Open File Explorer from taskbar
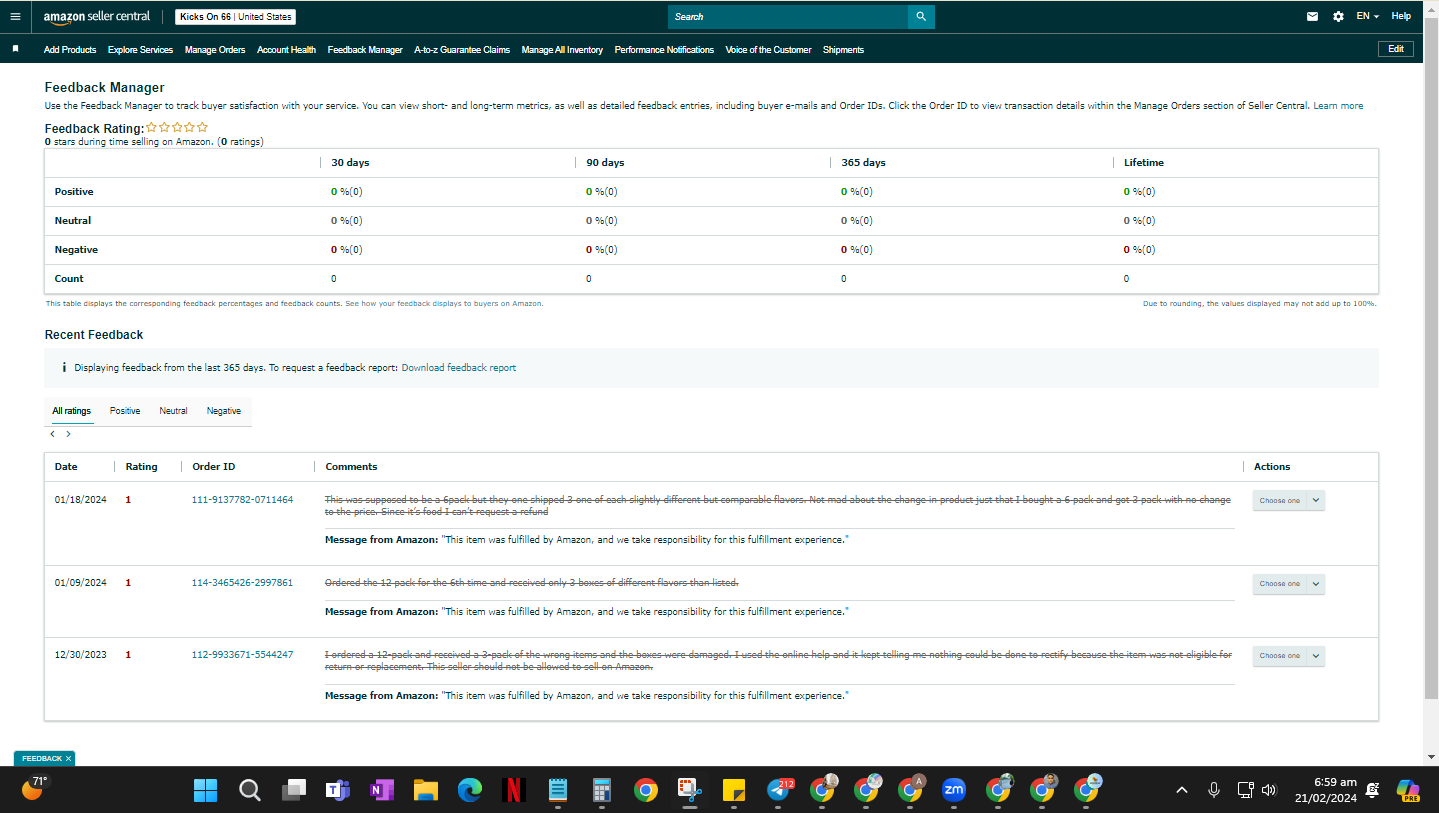 click(426, 790)
